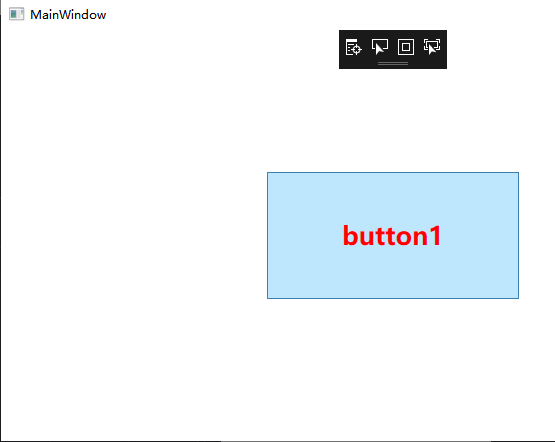Open the MainWindow system menu icon
The width and height of the screenshot is (555, 442).
click(16, 15)
